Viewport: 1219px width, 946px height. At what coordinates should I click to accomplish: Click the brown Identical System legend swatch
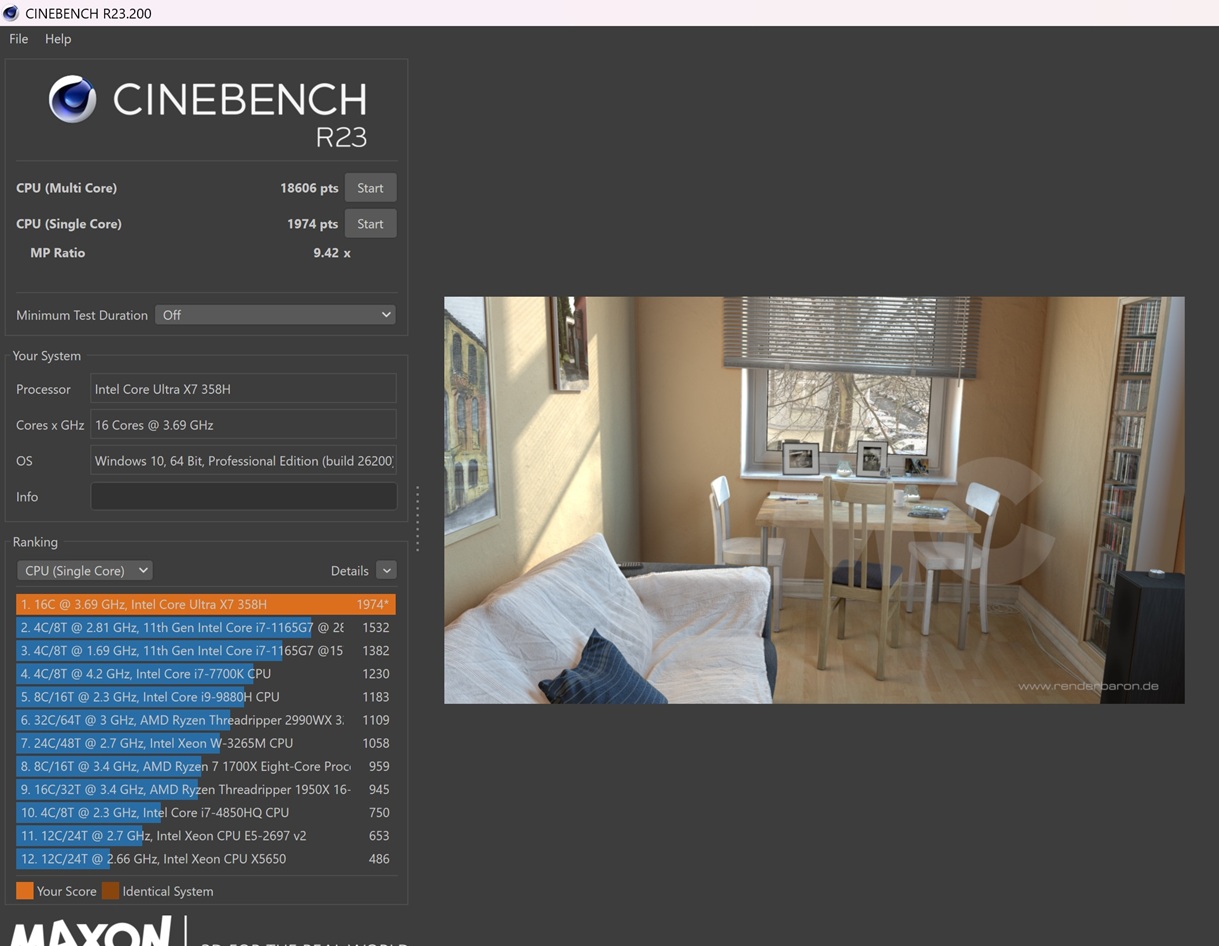click(x=110, y=891)
